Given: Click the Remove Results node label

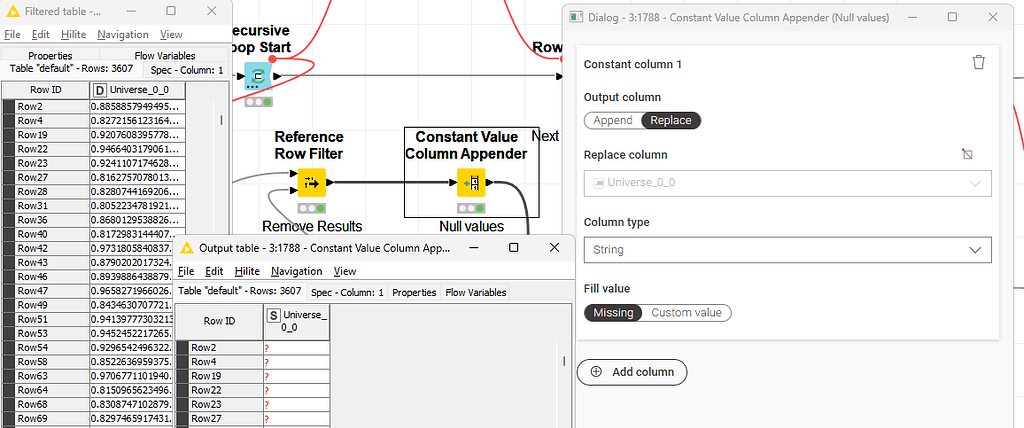Looking at the screenshot, I should tap(312, 227).
